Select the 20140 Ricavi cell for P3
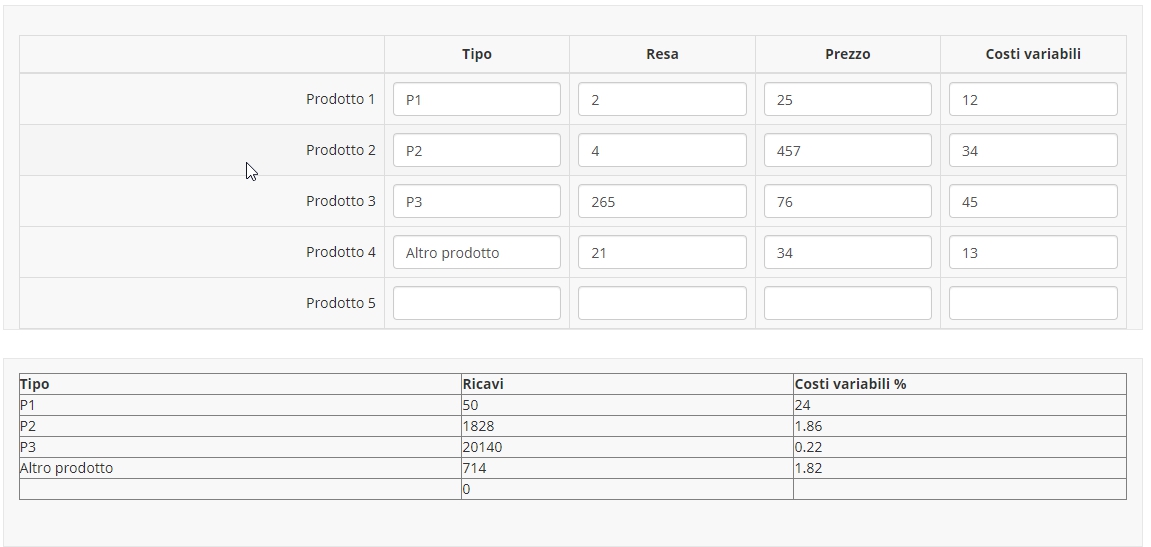 point(482,447)
